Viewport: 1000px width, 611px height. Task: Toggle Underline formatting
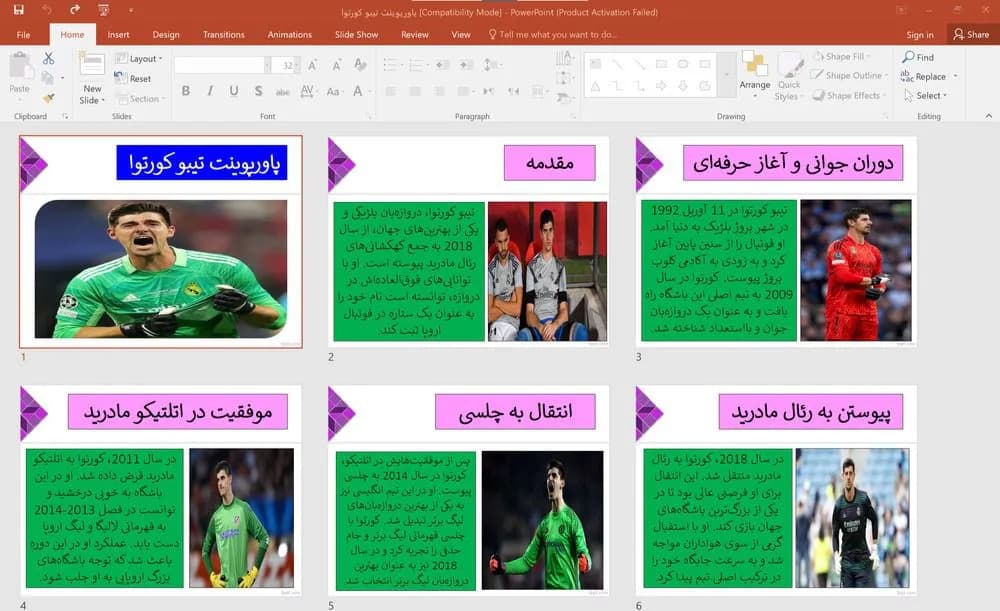tap(234, 91)
